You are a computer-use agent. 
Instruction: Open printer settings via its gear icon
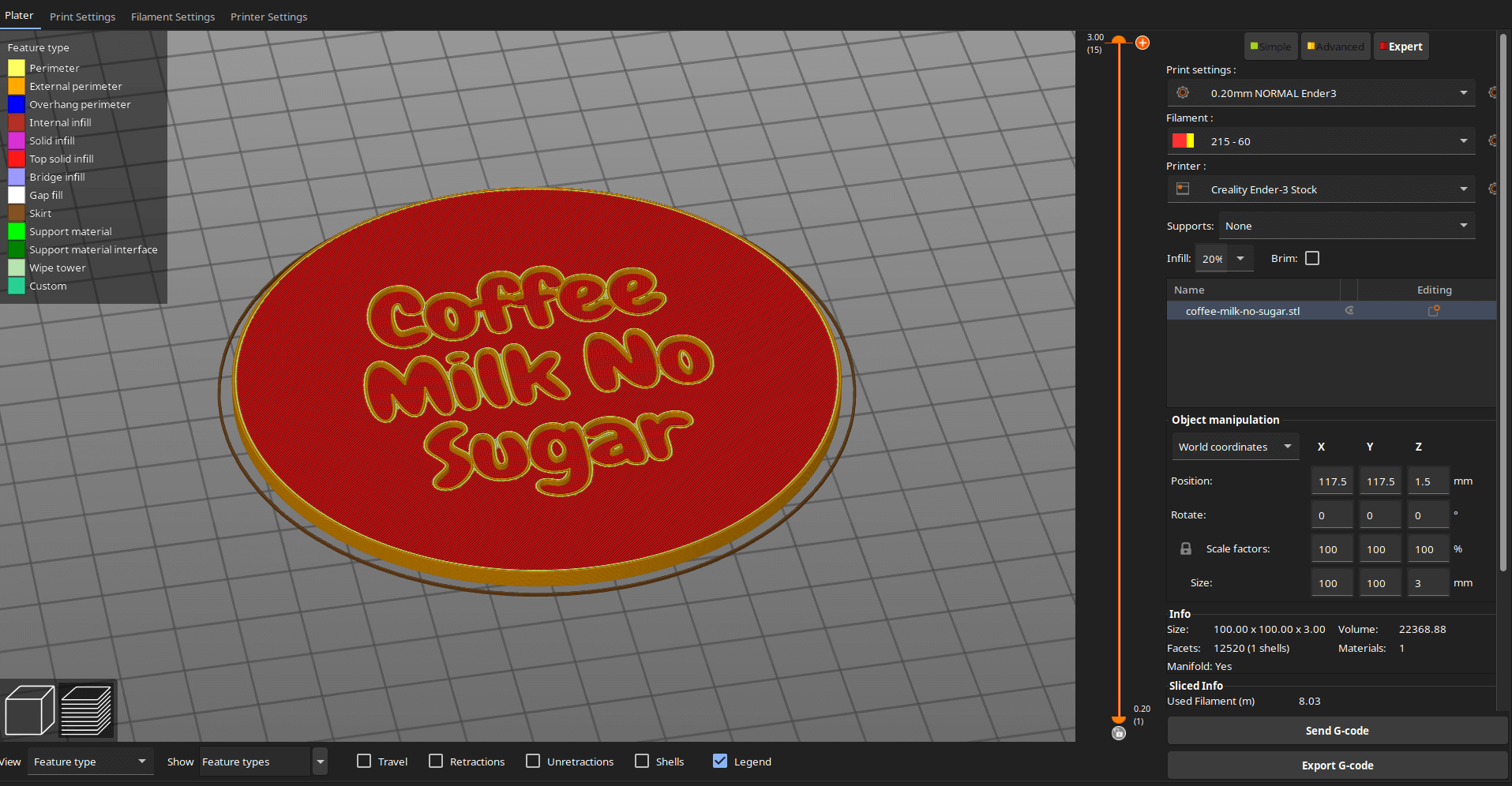(x=1493, y=189)
